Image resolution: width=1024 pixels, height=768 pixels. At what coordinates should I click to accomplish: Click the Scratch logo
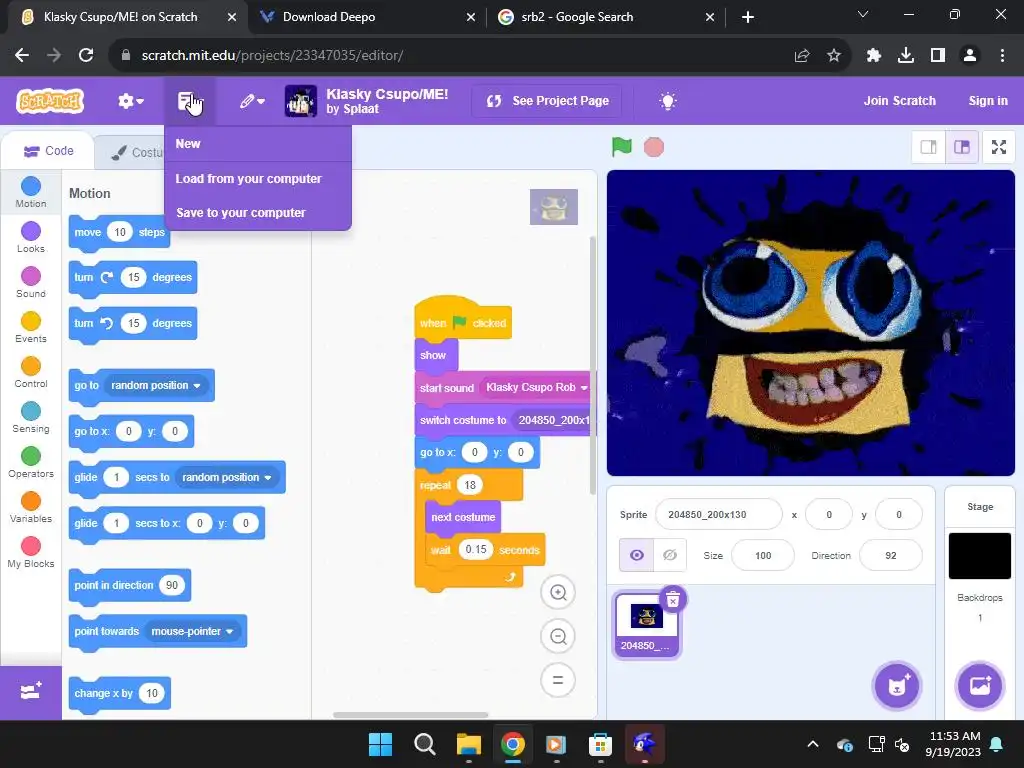tap(50, 101)
